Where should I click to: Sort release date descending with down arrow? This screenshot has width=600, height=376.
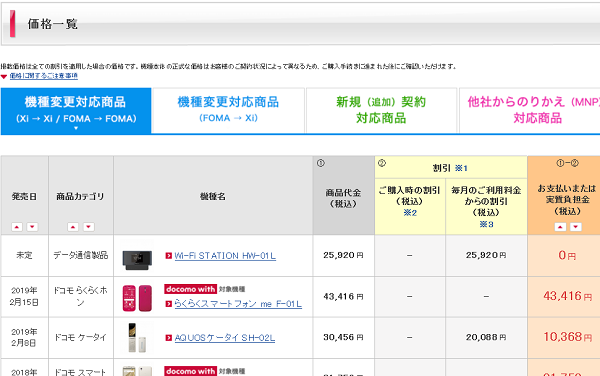(x=32, y=227)
